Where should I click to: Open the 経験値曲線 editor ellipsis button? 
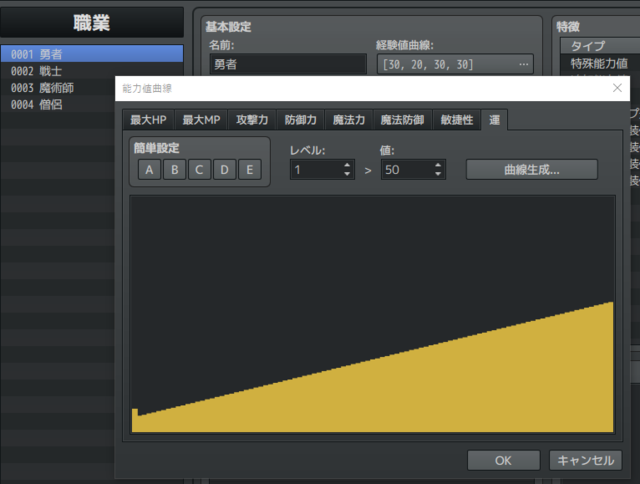pos(524,64)
